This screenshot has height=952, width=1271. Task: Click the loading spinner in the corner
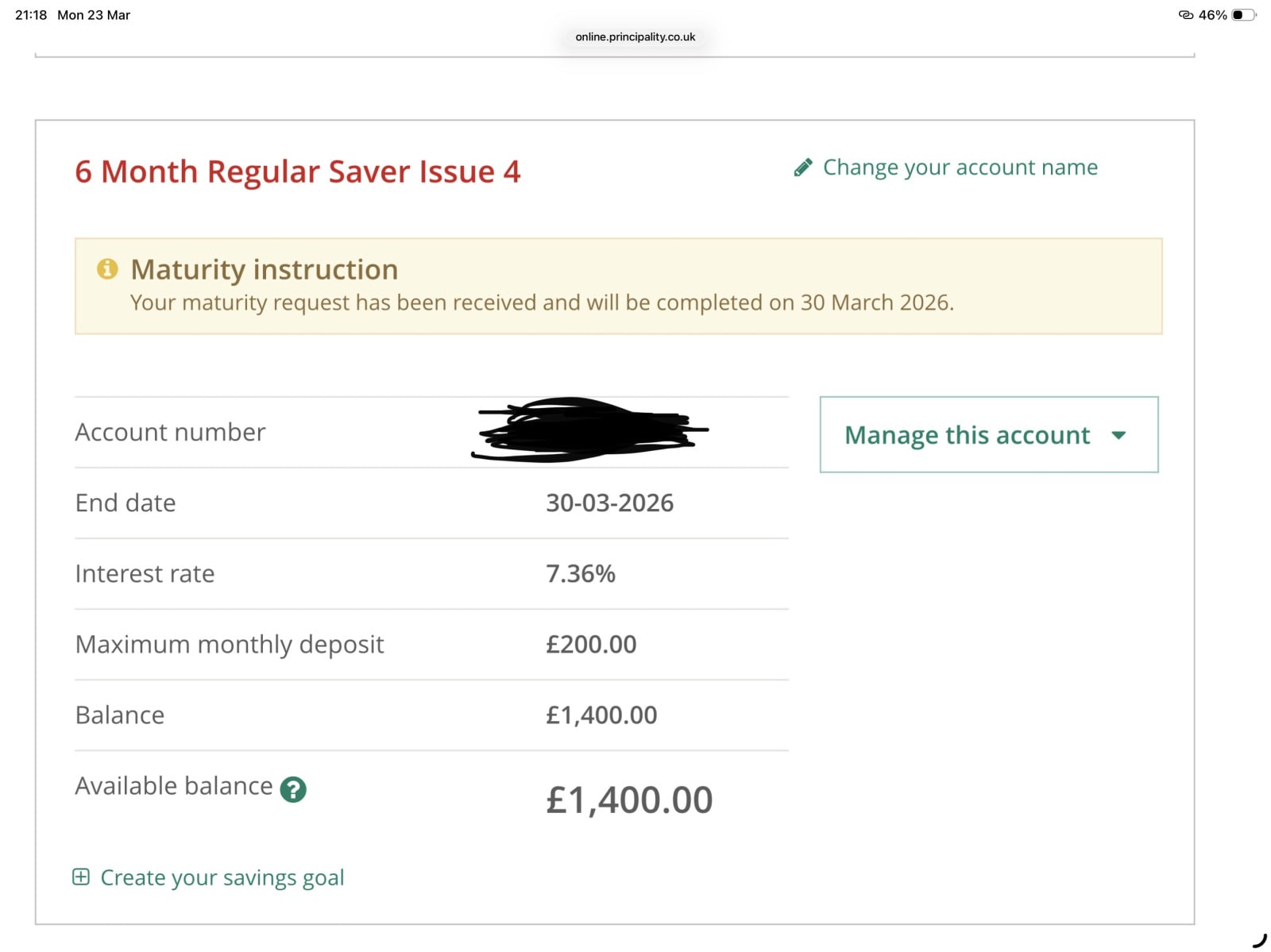coord(1260,941)
